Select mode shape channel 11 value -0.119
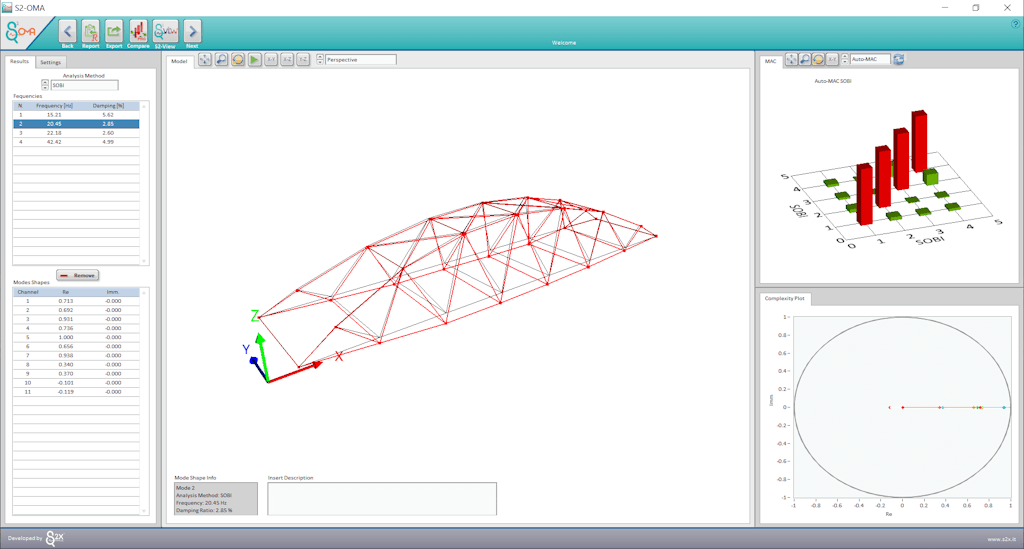 point(76,392)
